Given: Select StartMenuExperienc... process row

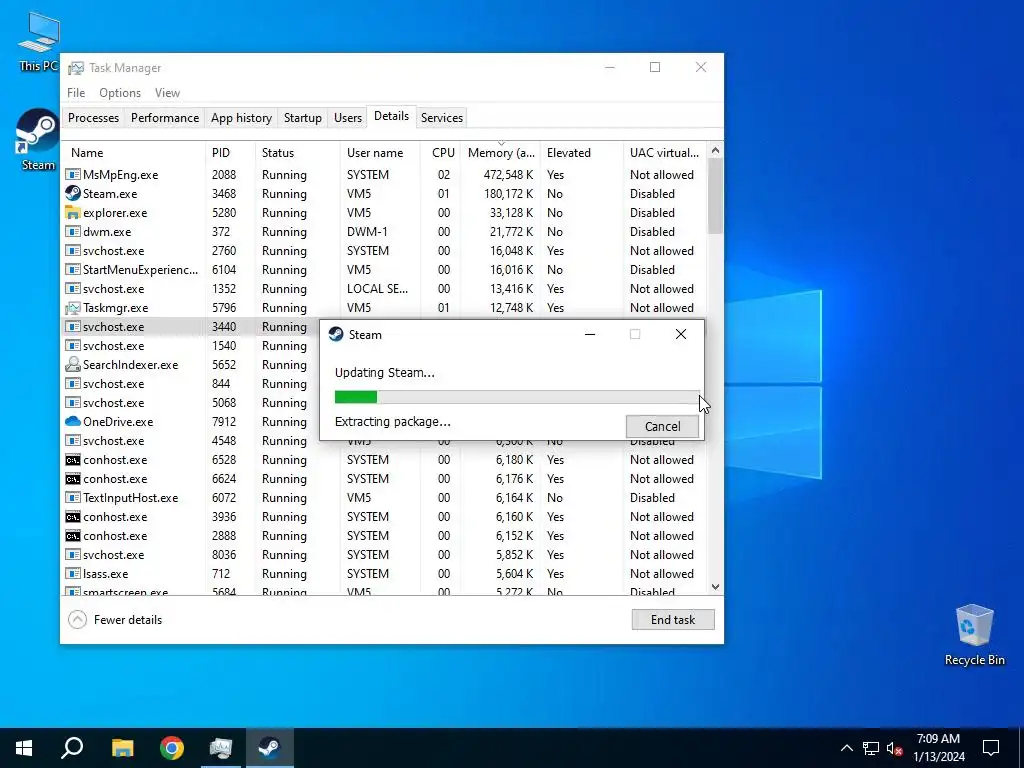Looking at the screenshot, I should 384,270.
